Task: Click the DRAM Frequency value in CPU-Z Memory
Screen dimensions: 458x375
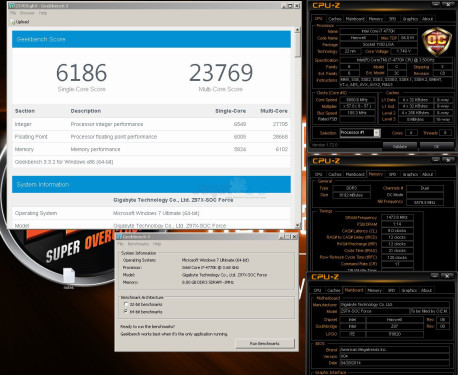Action: click(397, 217)
